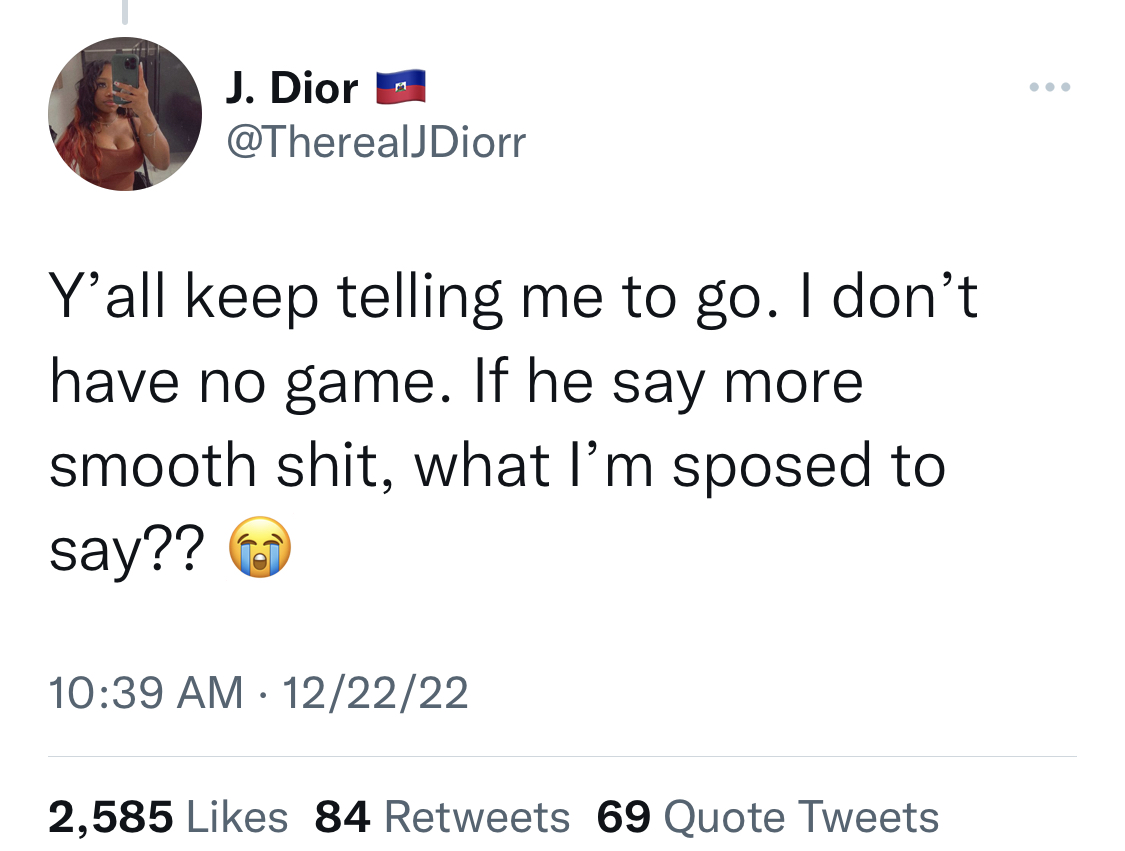Click the number 69 in stats

[x=624, y=817]
